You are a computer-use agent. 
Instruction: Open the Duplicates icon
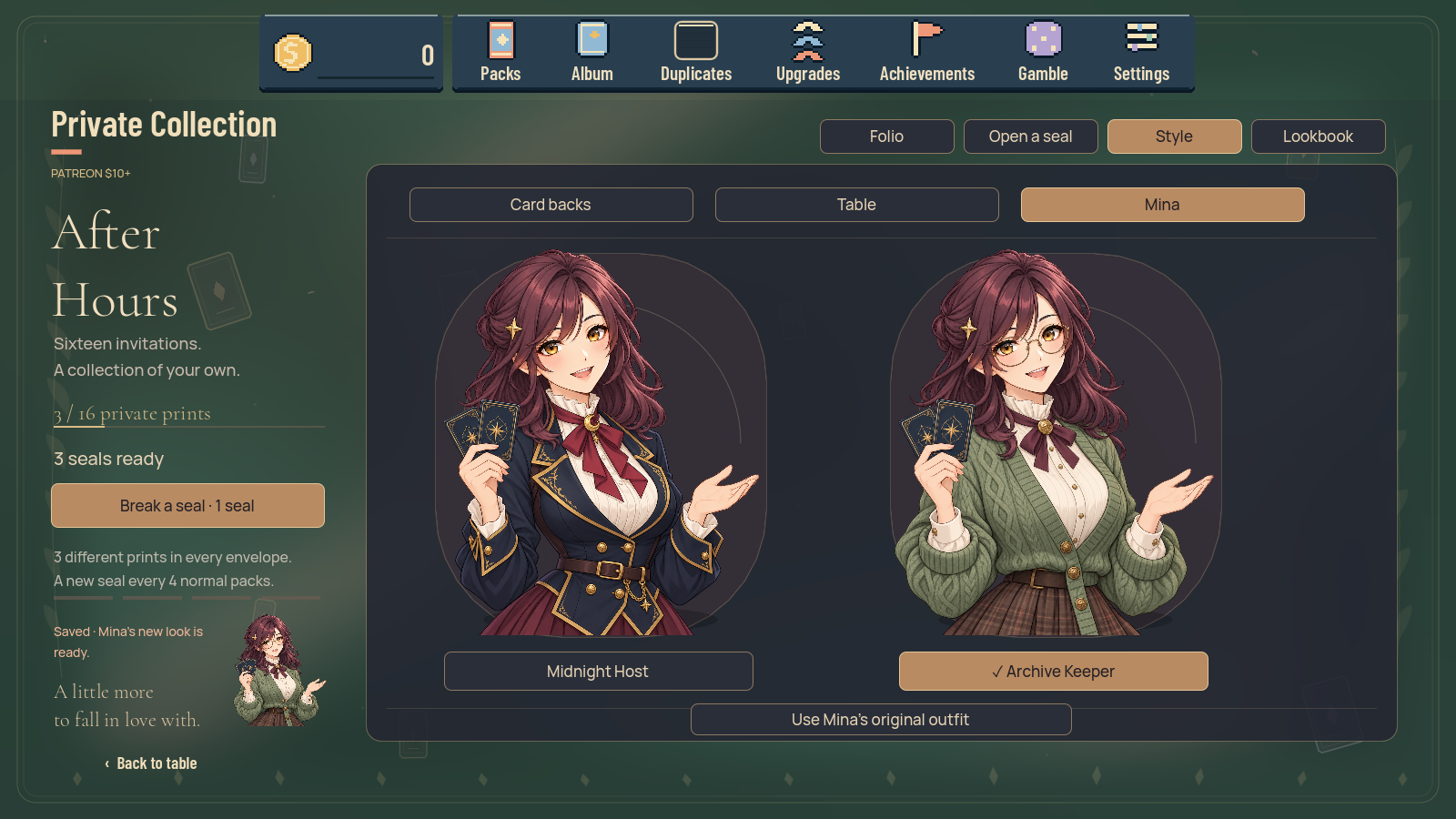click(696, 41)
